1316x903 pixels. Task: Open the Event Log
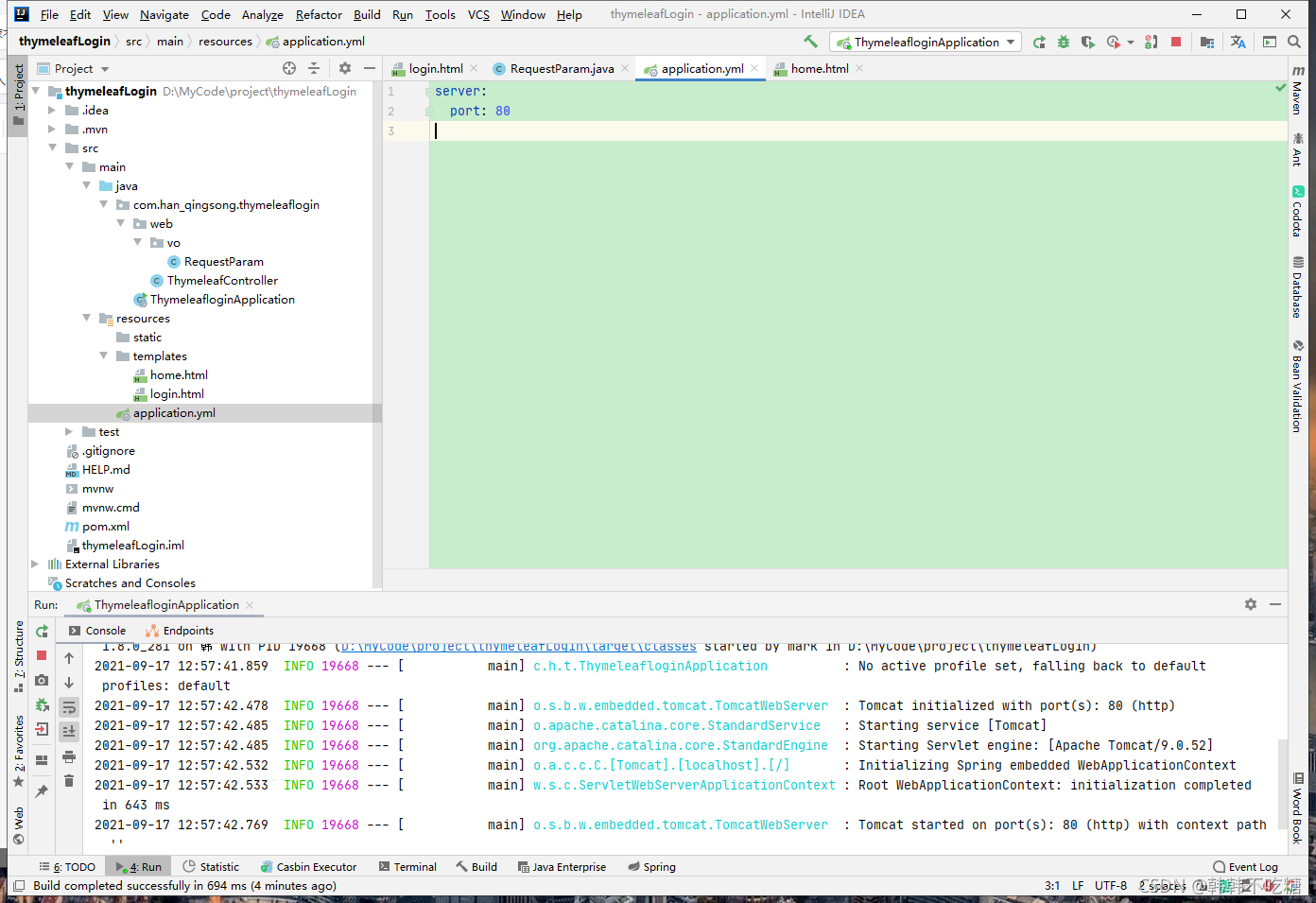point(1245,867)
